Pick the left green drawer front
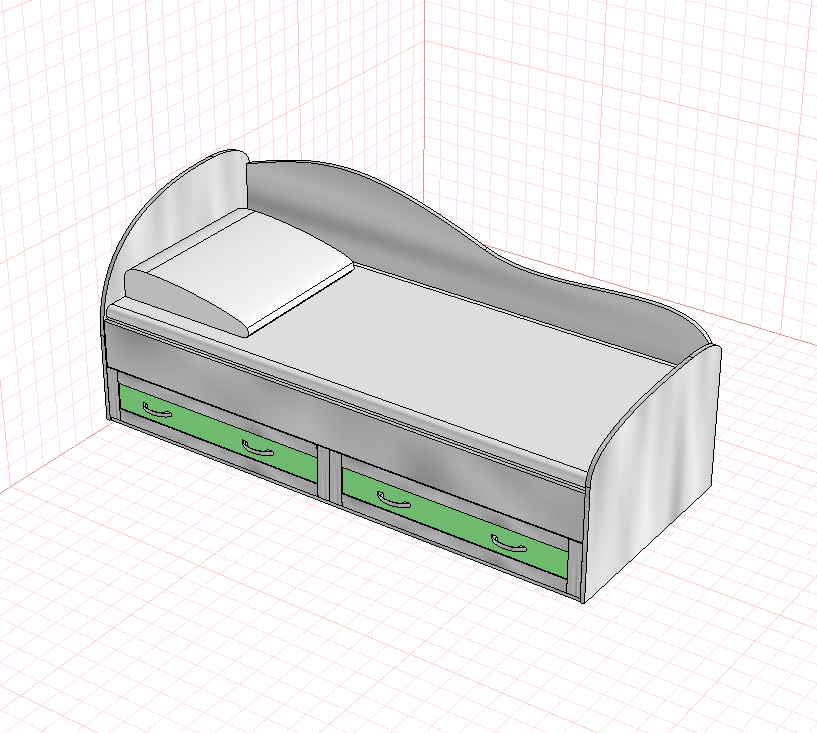Viewport: 817px width, 733px height. pos(218,433)
